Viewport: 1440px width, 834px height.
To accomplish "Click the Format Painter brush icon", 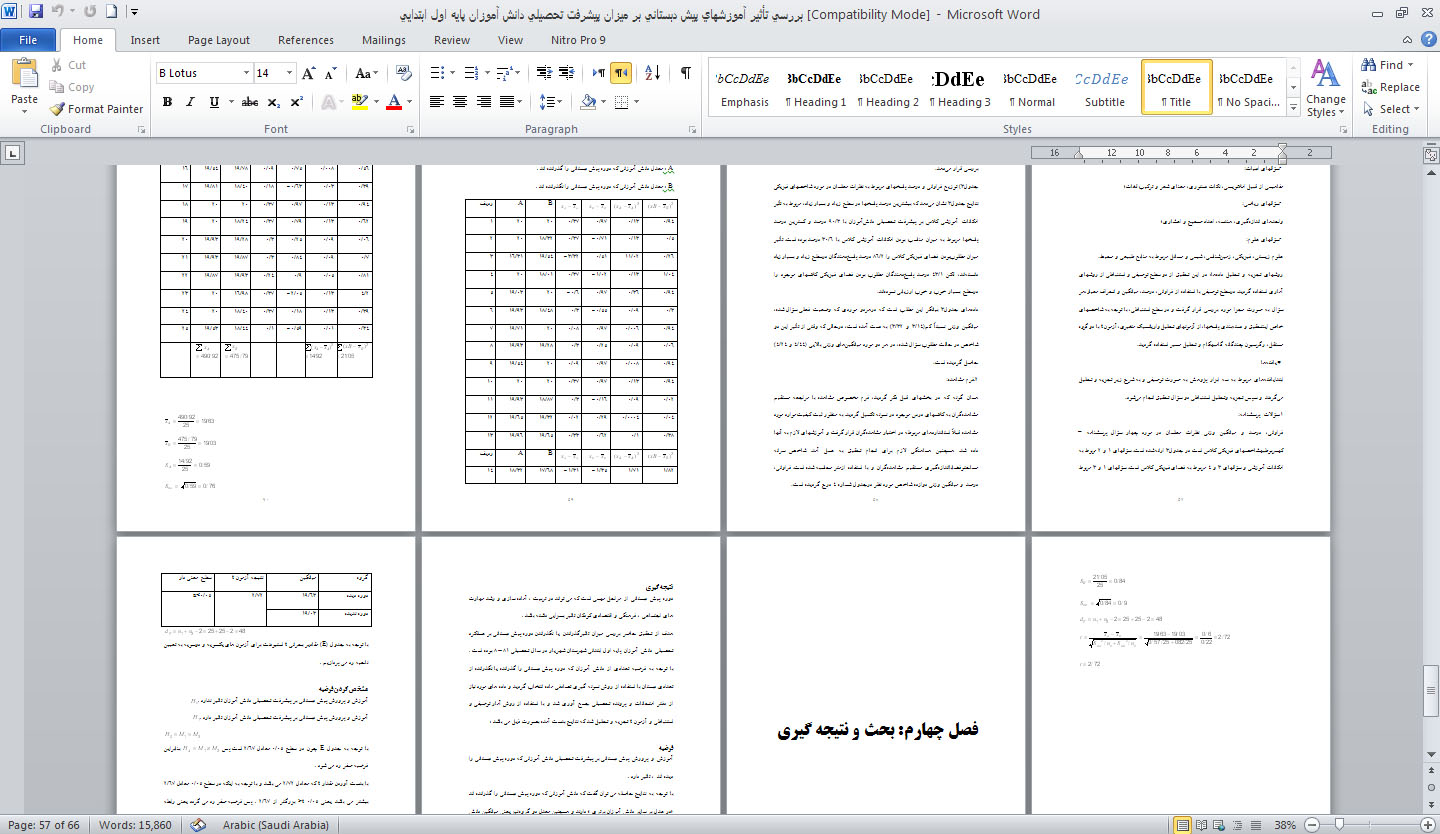I will click(x=58, y=109).
